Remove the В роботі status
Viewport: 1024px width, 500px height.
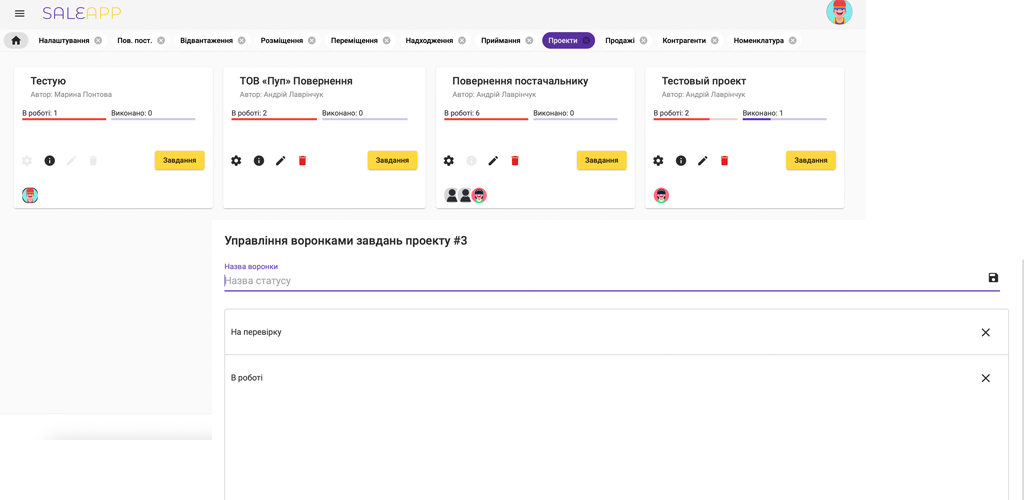click(985, 378)
